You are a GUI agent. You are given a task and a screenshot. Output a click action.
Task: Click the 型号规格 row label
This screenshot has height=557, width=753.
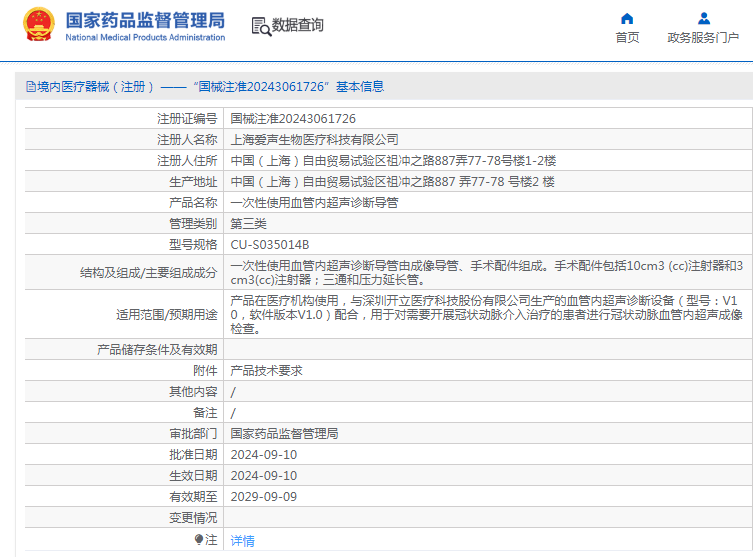point(193,245)
